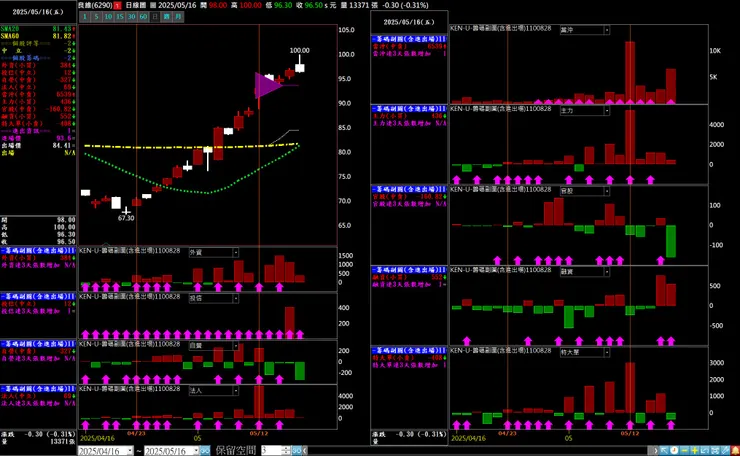Screen dimensions: 740x456
Task: Click the 67.30 low price label on chart
Action: pos(126,218)
